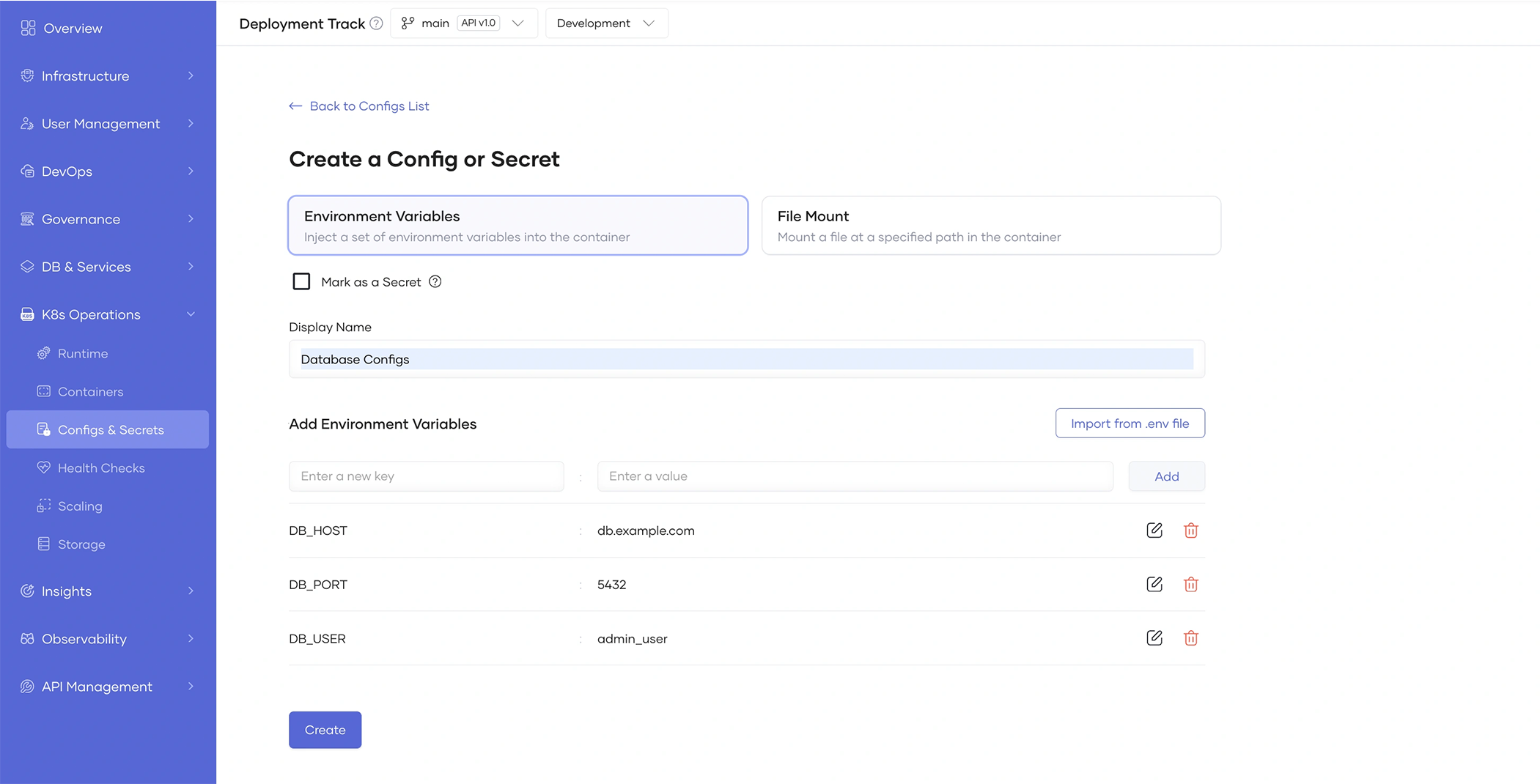Click the Back to Configs List link
This screenshot has height=784, width=1540.
click(x=358, y=106)
